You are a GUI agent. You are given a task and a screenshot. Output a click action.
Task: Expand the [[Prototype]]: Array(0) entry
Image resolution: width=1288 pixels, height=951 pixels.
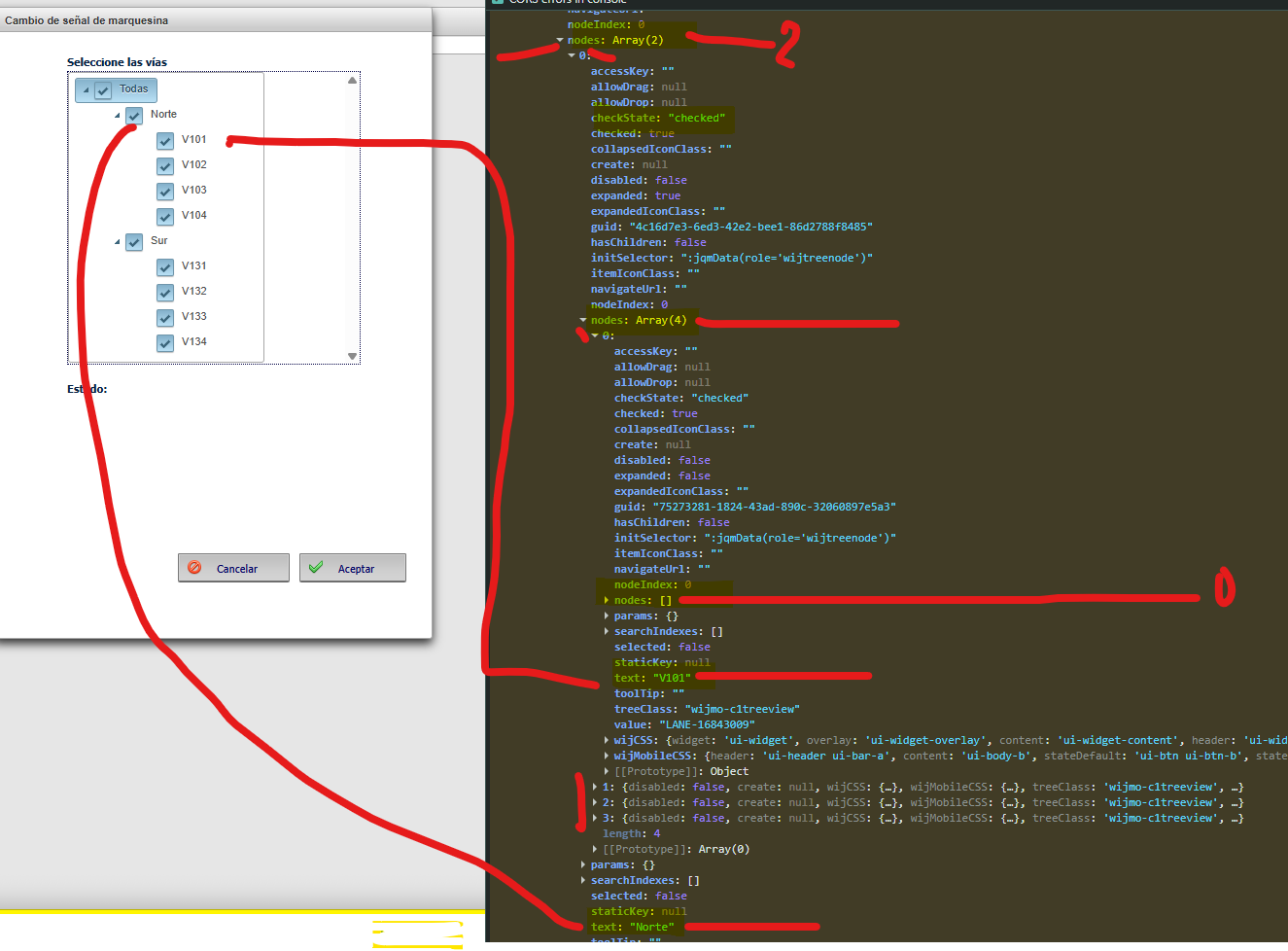pos(595,849)
